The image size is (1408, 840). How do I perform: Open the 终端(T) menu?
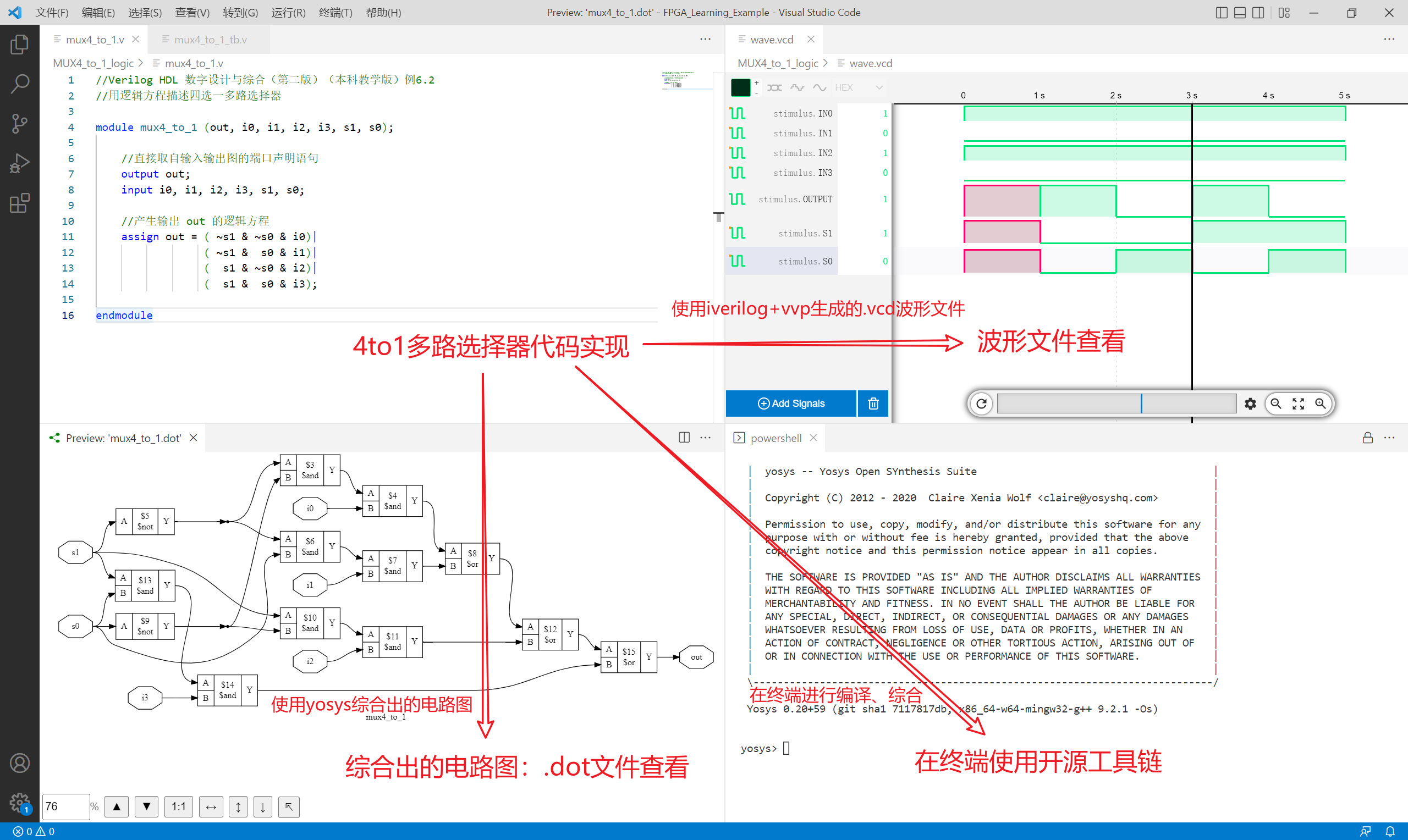(x=335, y=13)
